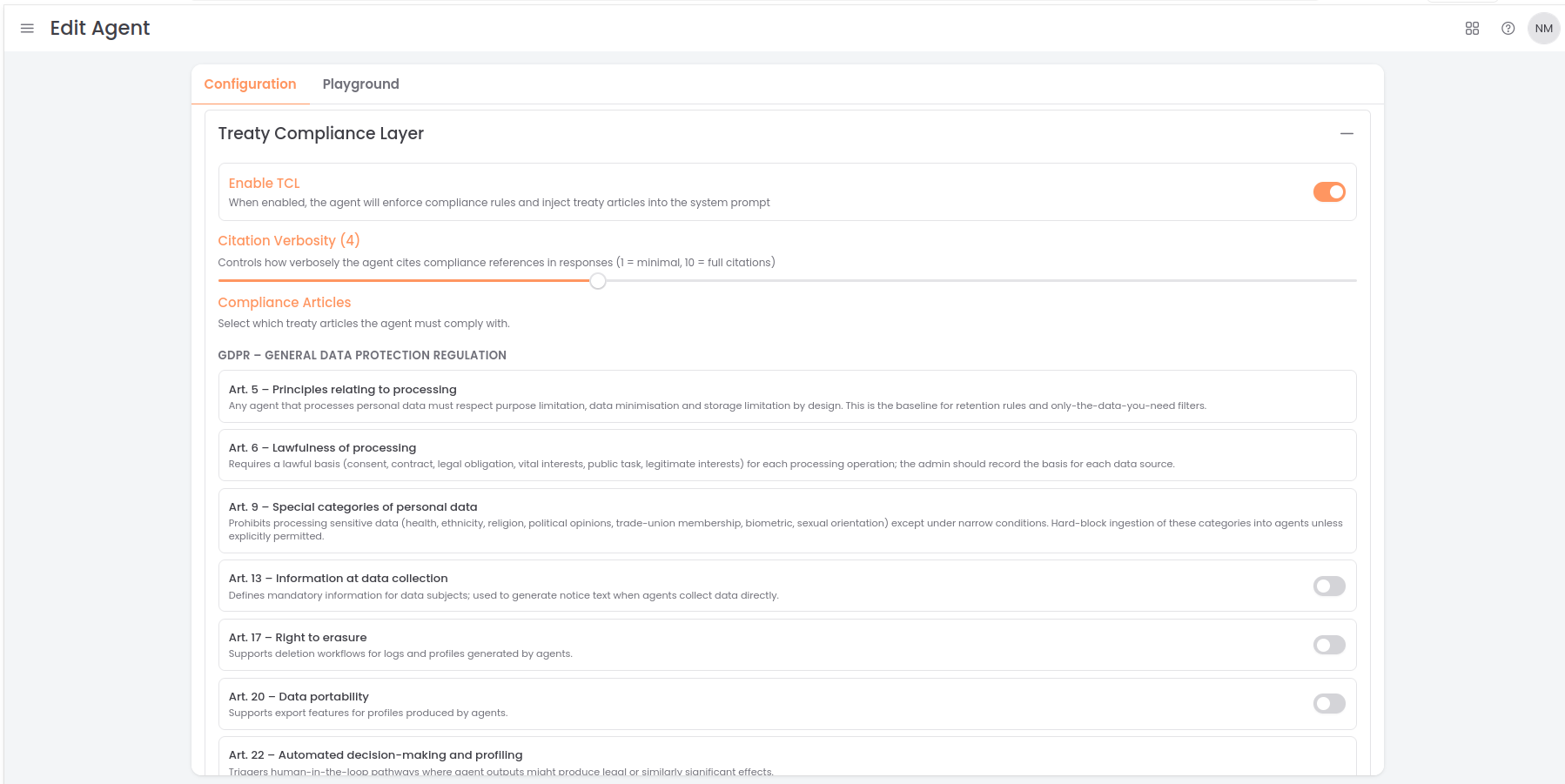Click the Citation Verbosity (4) label
The image size is (1565, 784).
click(x=288, y=241)
